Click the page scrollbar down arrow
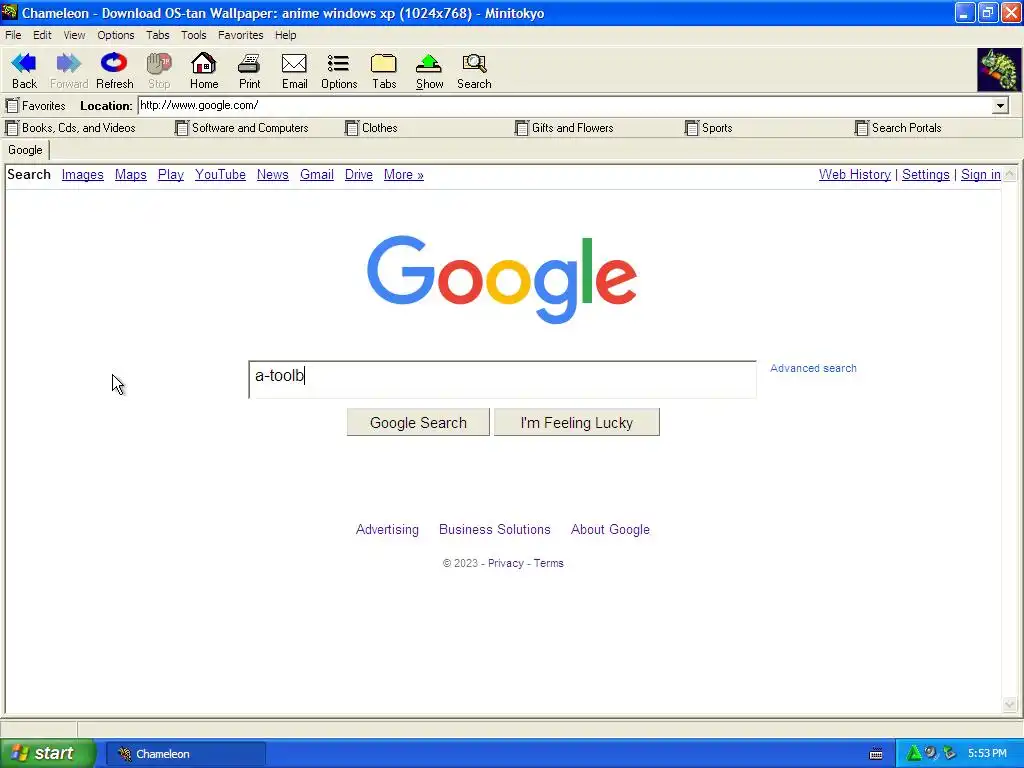Screen dimensions: 1024x768 [1010, 704]
